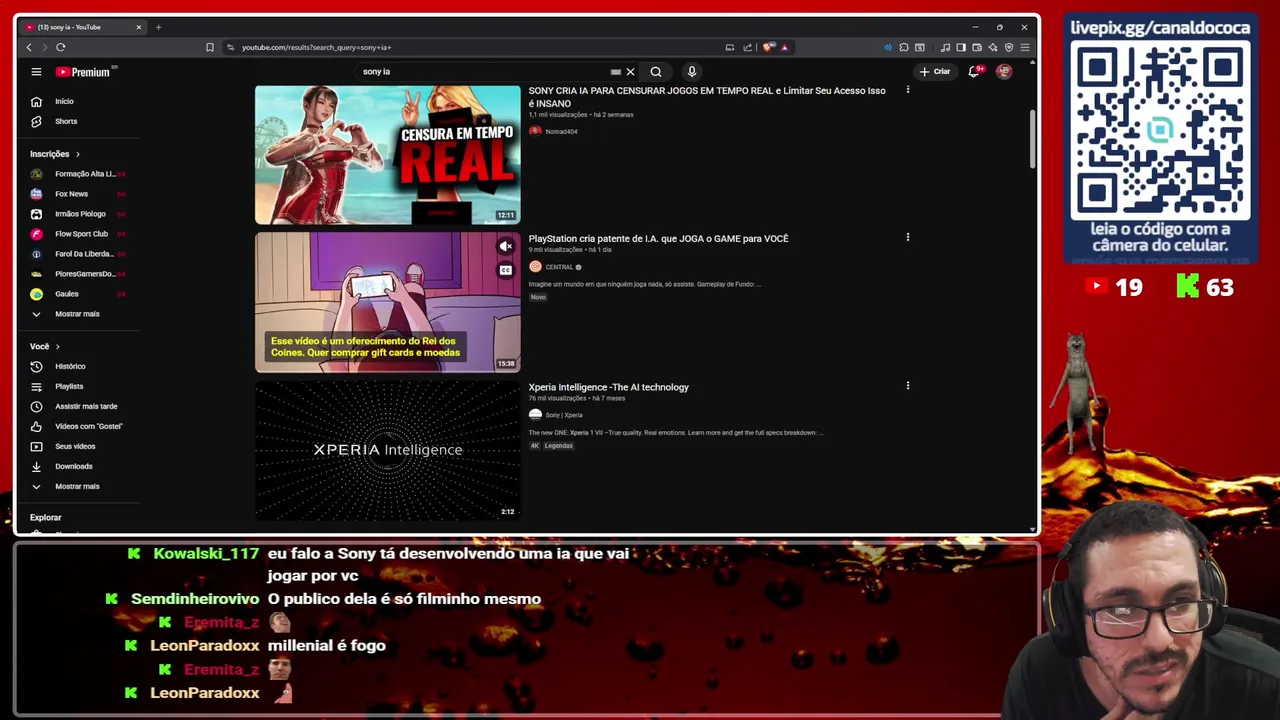This screenshot has height=720, width=1280.
Task: Open options menu for Xperia Intelligence video
Action: [x=908, y=386]
